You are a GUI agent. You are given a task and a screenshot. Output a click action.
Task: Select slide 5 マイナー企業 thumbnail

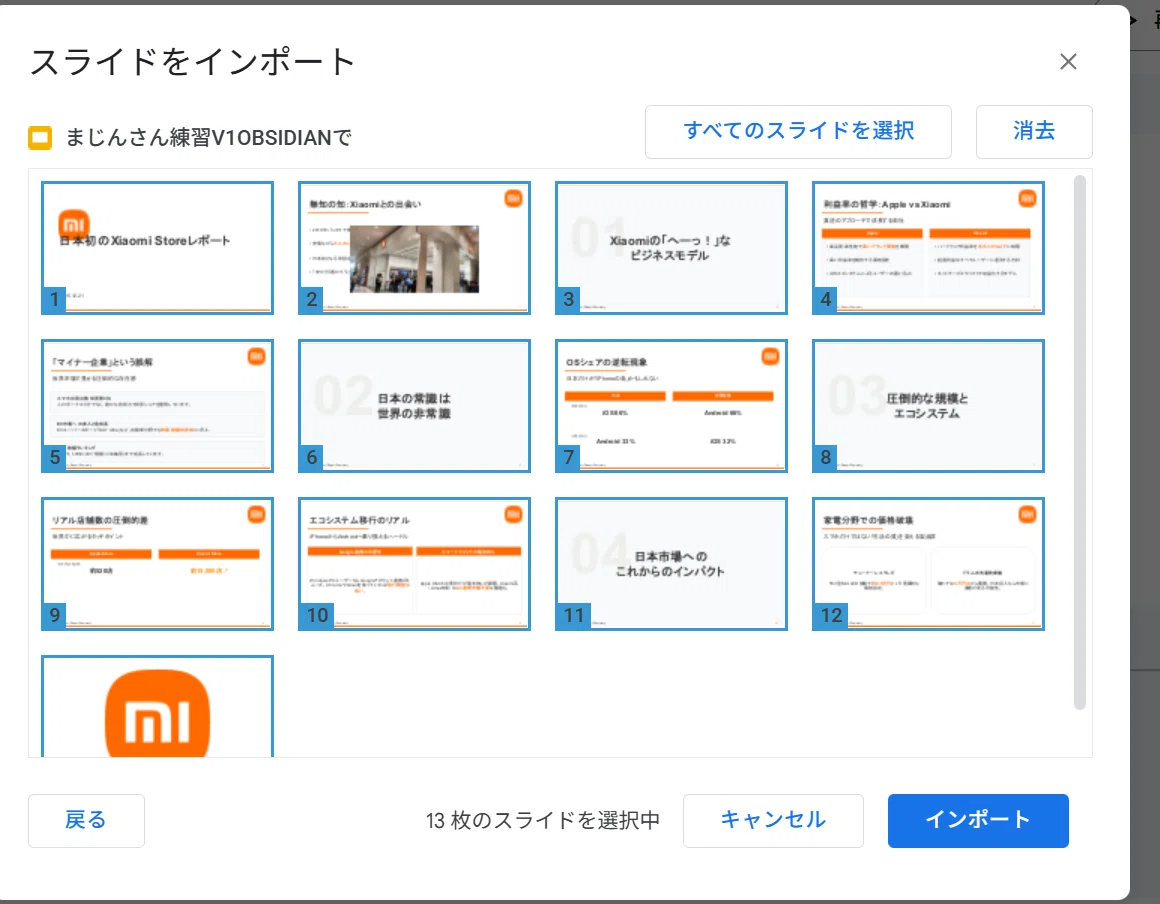pos(158,405)
